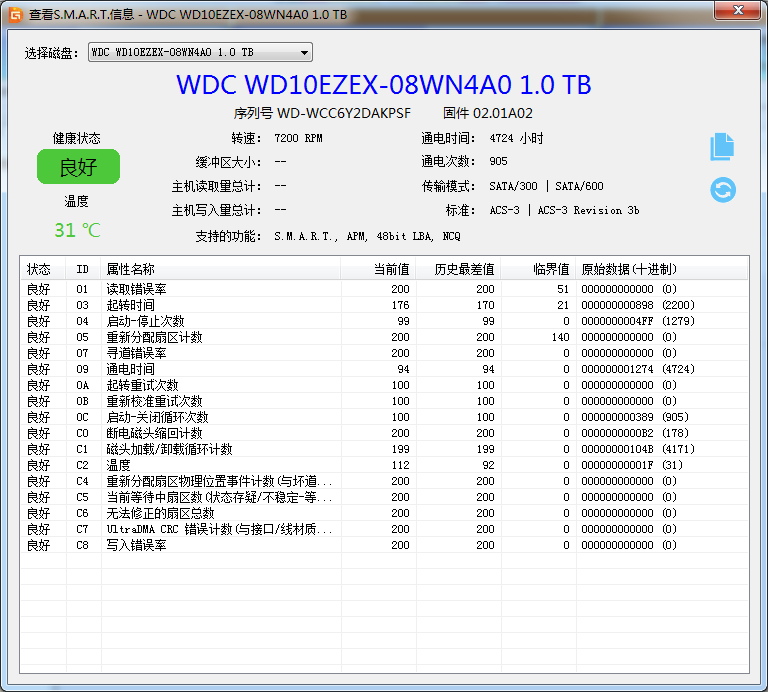Select the 温度 row with ID C2
Image resolution: width=768 pixels, height=692 pixels.
pos(384,465)
